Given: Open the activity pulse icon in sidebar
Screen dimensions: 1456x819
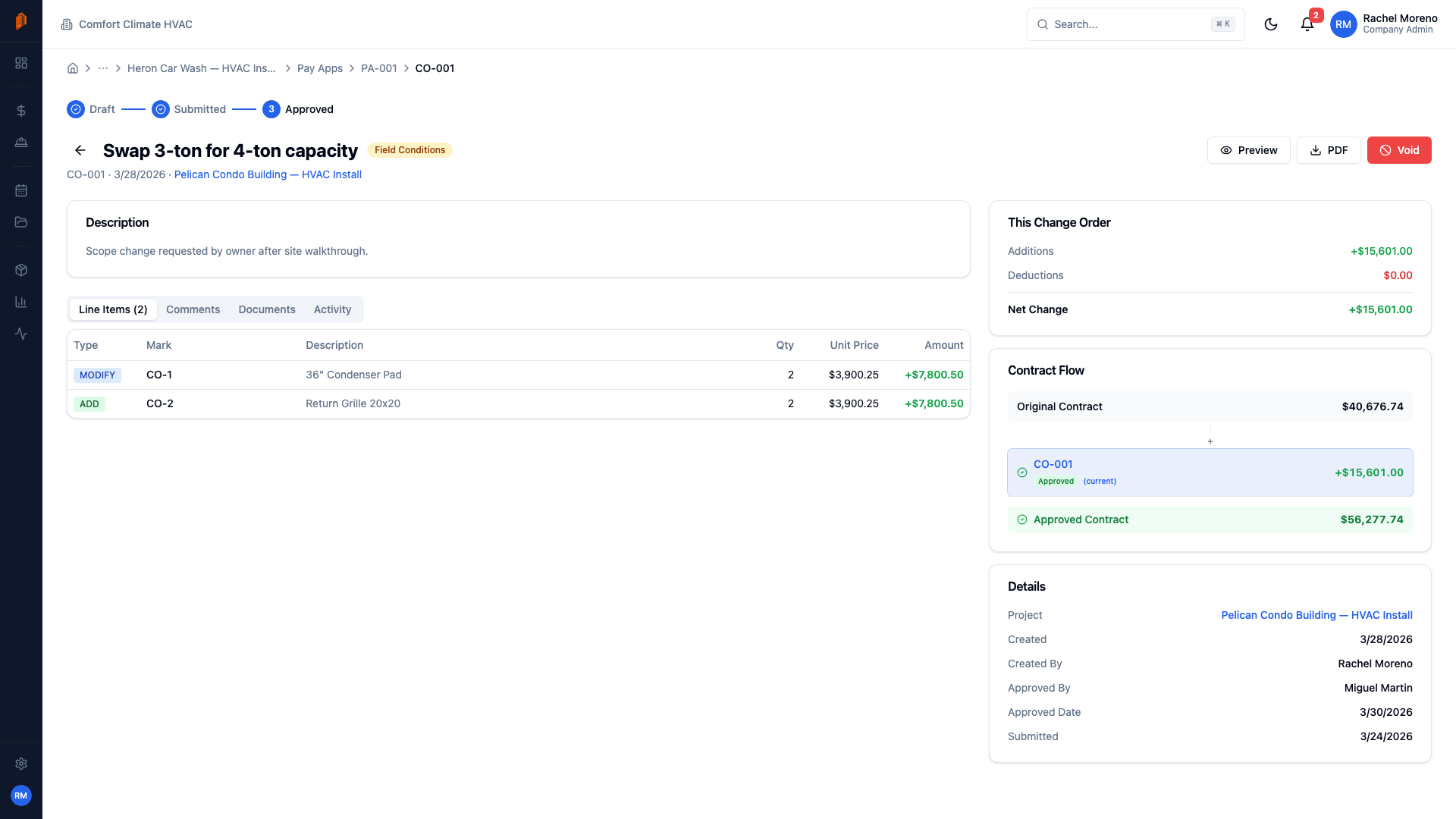Looking at the screenshot, I should click(21, 334).
